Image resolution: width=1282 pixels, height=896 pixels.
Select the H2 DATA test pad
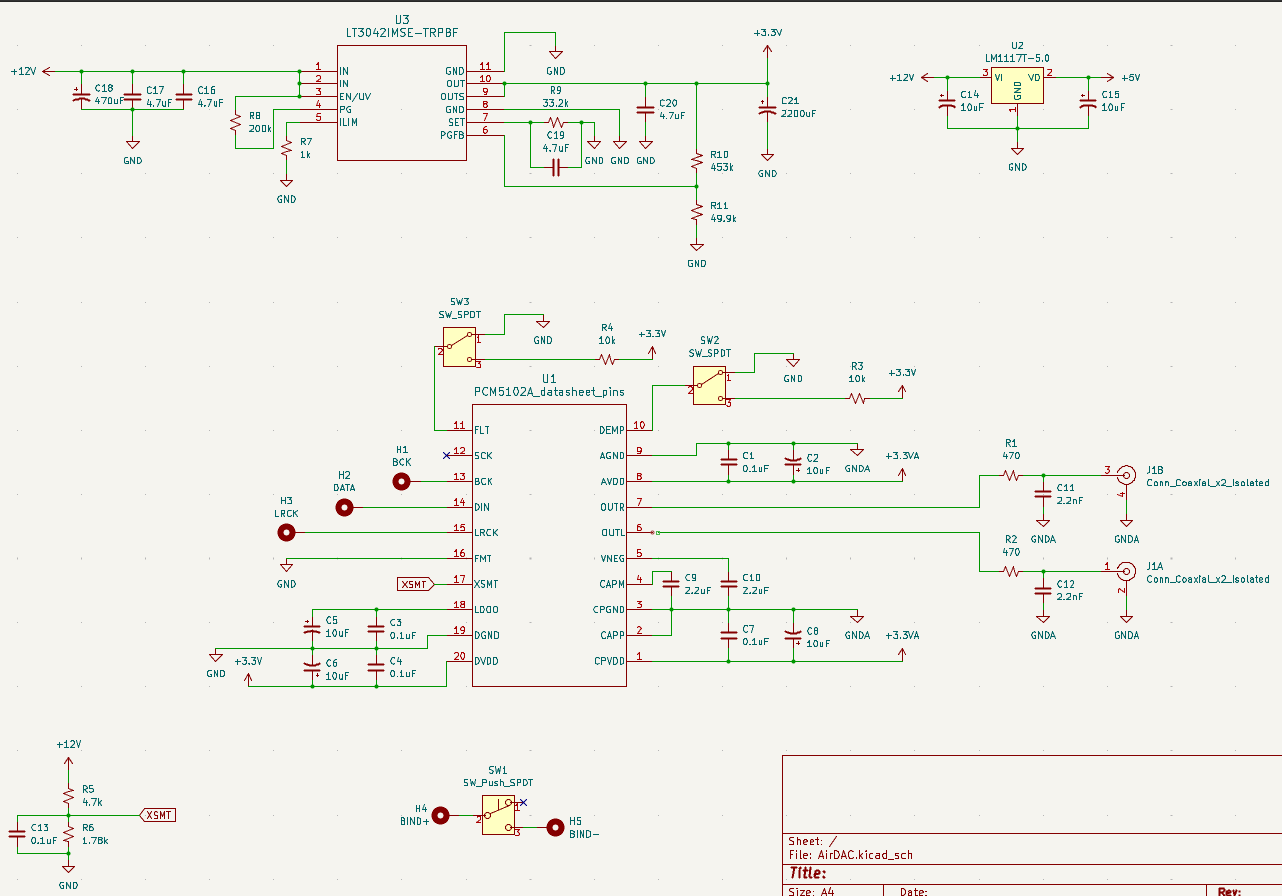pyautogui.click(x=344, y=507)
